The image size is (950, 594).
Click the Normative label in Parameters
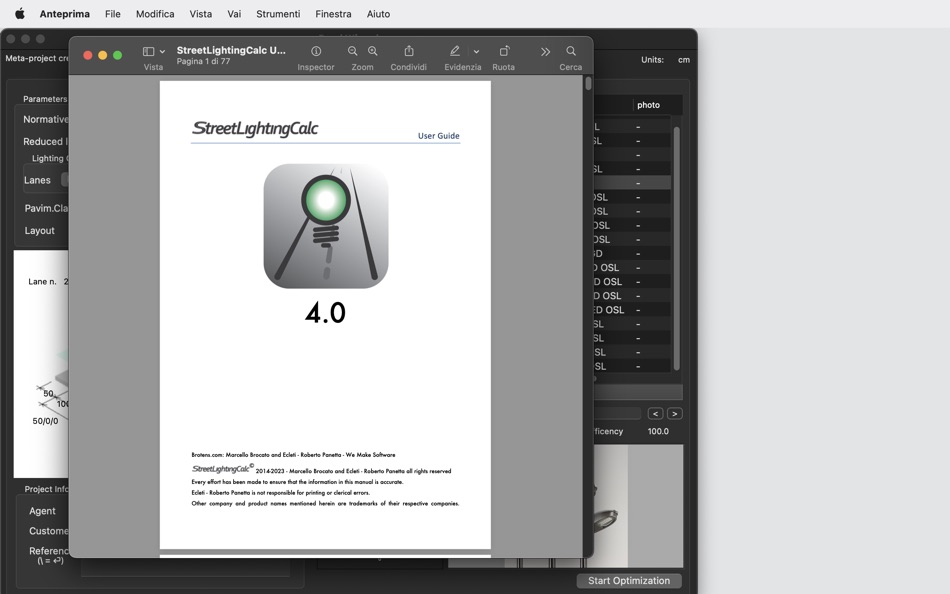coord(45,119)
